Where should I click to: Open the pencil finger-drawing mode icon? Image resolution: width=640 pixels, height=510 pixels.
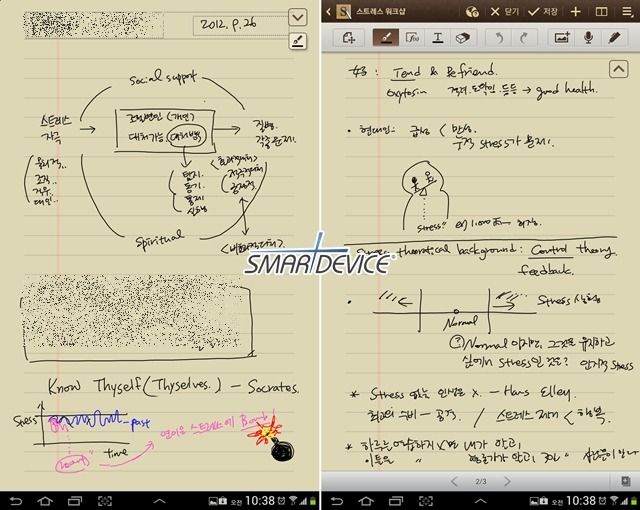coord(614,38)
